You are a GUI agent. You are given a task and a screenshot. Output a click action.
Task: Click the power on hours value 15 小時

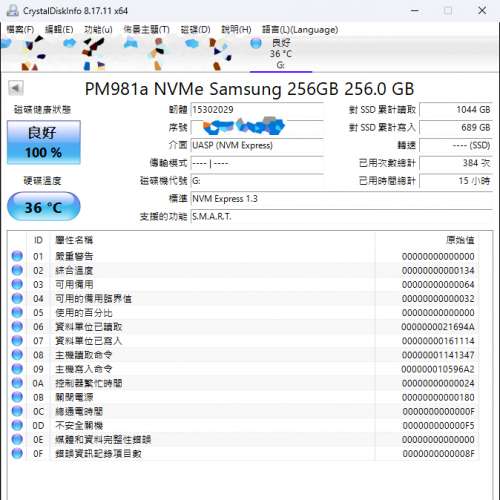tap(456, 181)
